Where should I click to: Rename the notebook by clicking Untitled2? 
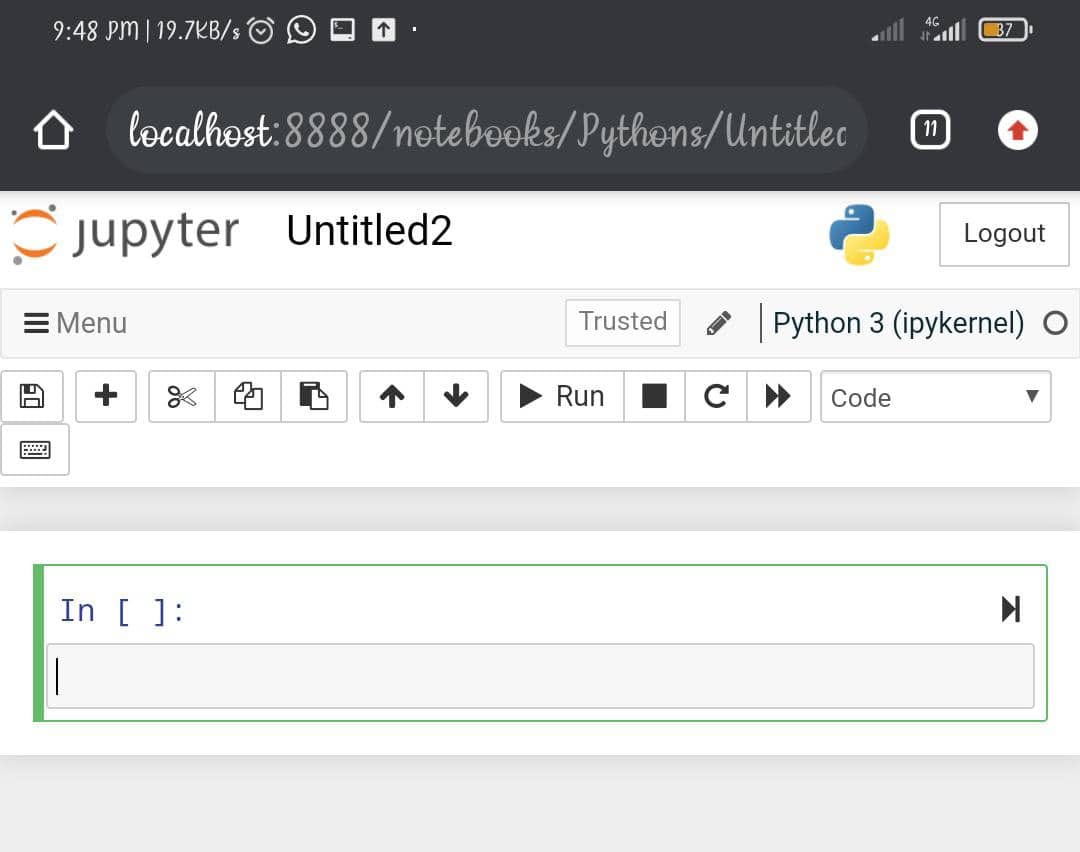pyautogui.click(x=369, y=231)
